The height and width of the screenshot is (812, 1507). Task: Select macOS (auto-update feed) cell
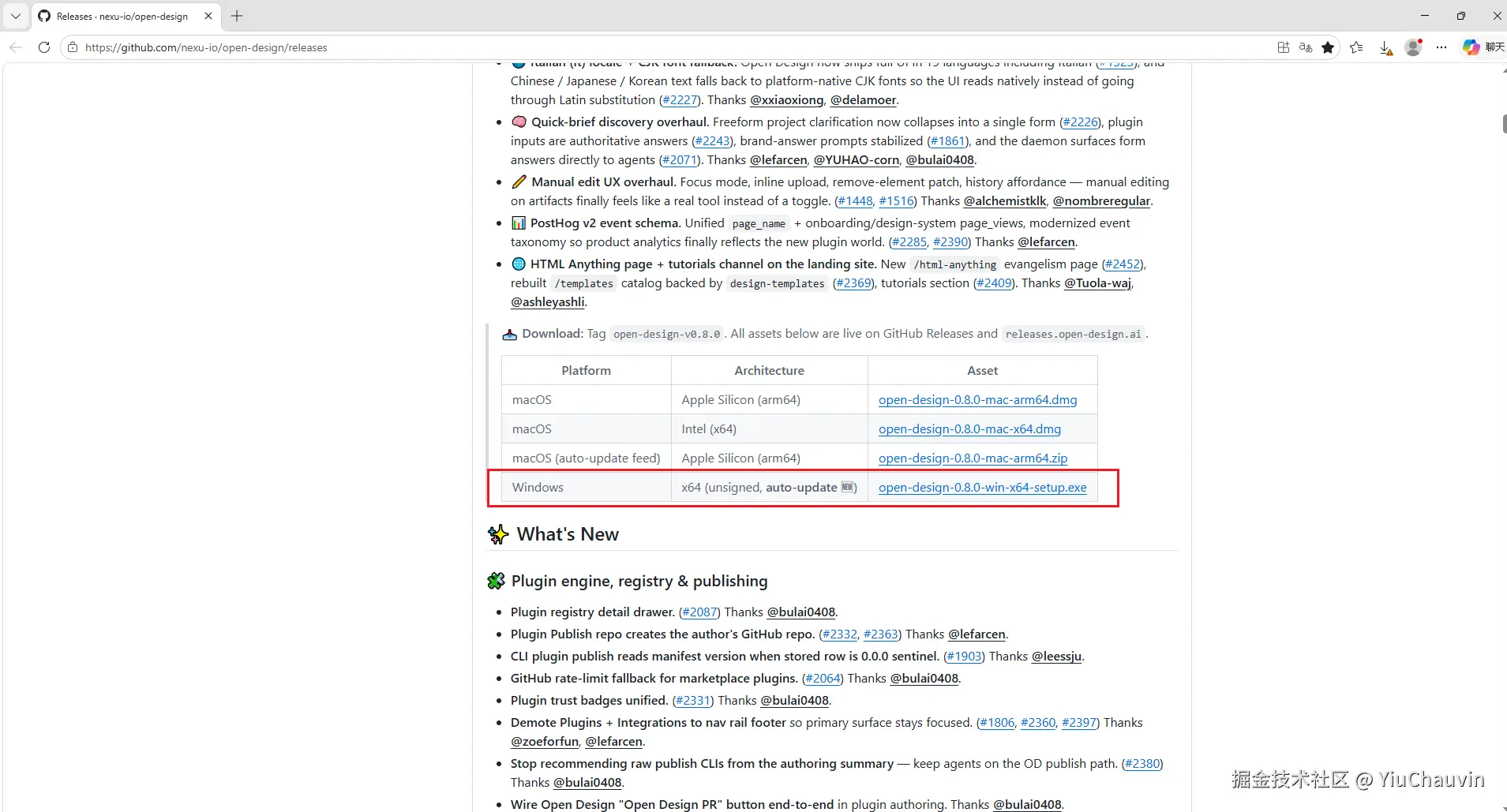click(587, 458)
